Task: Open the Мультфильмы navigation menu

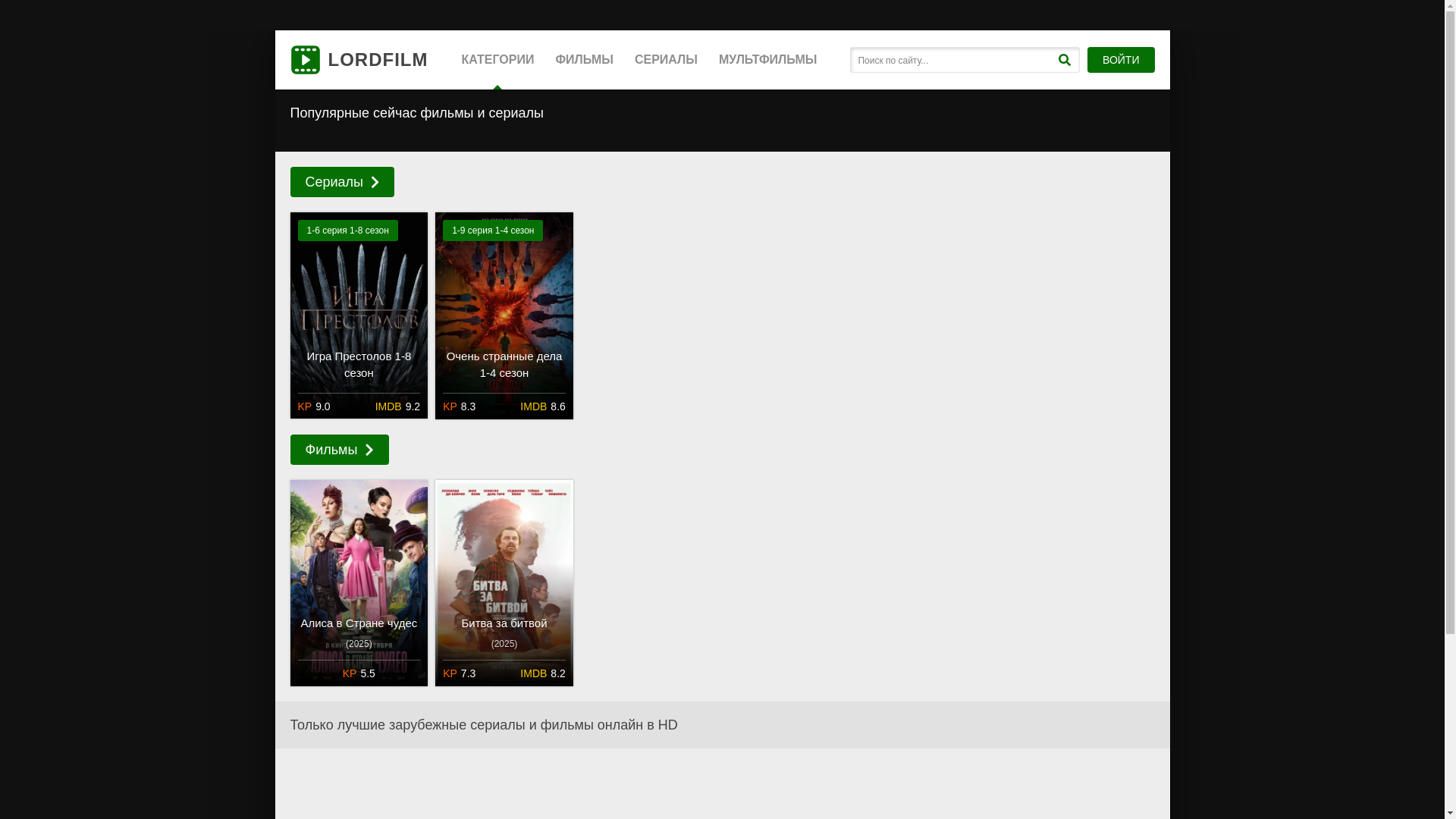Action: (767, 60)
